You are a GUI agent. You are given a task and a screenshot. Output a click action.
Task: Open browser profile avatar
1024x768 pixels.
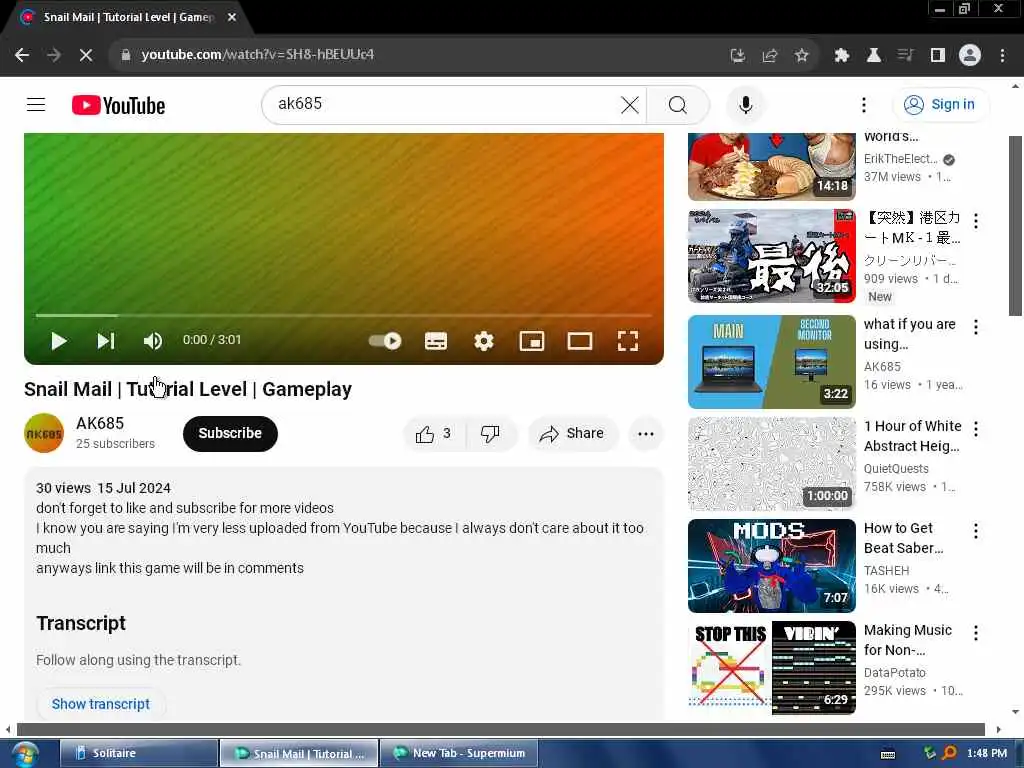tap(970, 56)
